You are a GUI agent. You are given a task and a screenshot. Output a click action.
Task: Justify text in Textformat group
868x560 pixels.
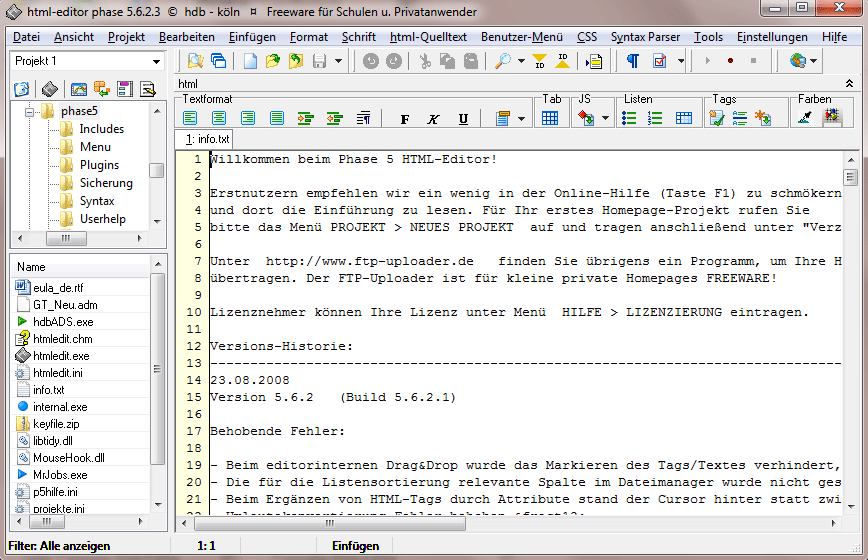tap(276, 118)
